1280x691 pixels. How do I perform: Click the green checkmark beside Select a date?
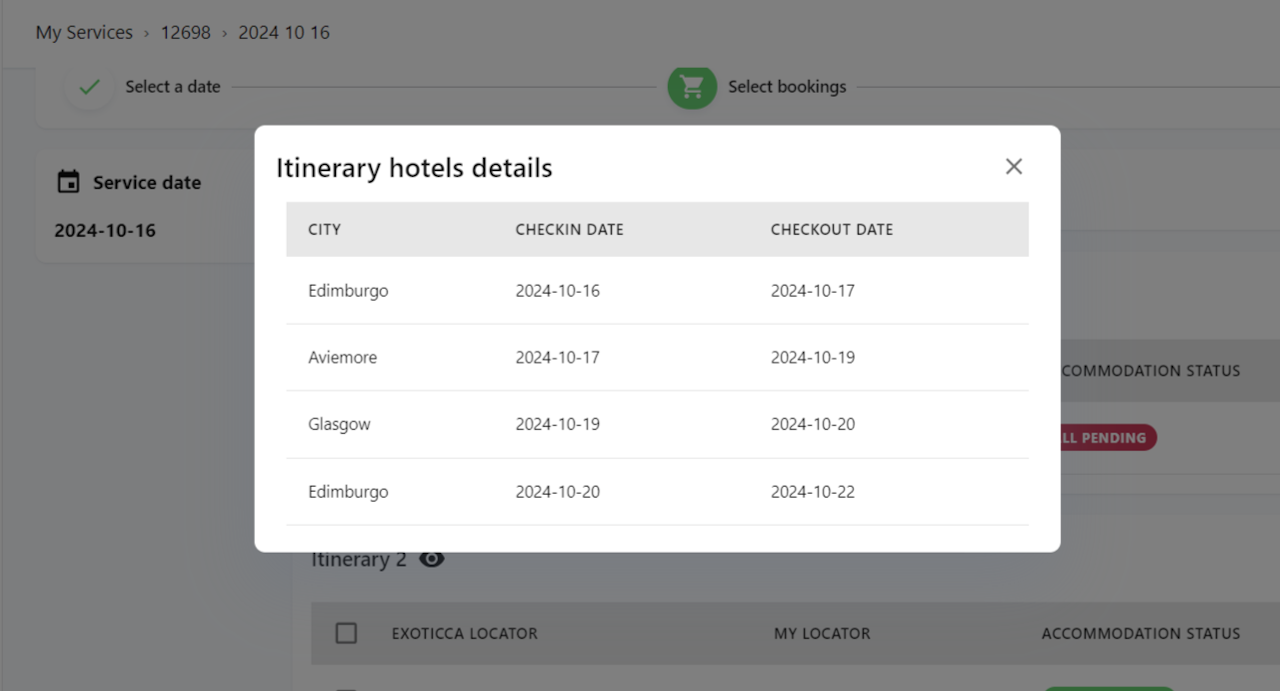point(90,87)
